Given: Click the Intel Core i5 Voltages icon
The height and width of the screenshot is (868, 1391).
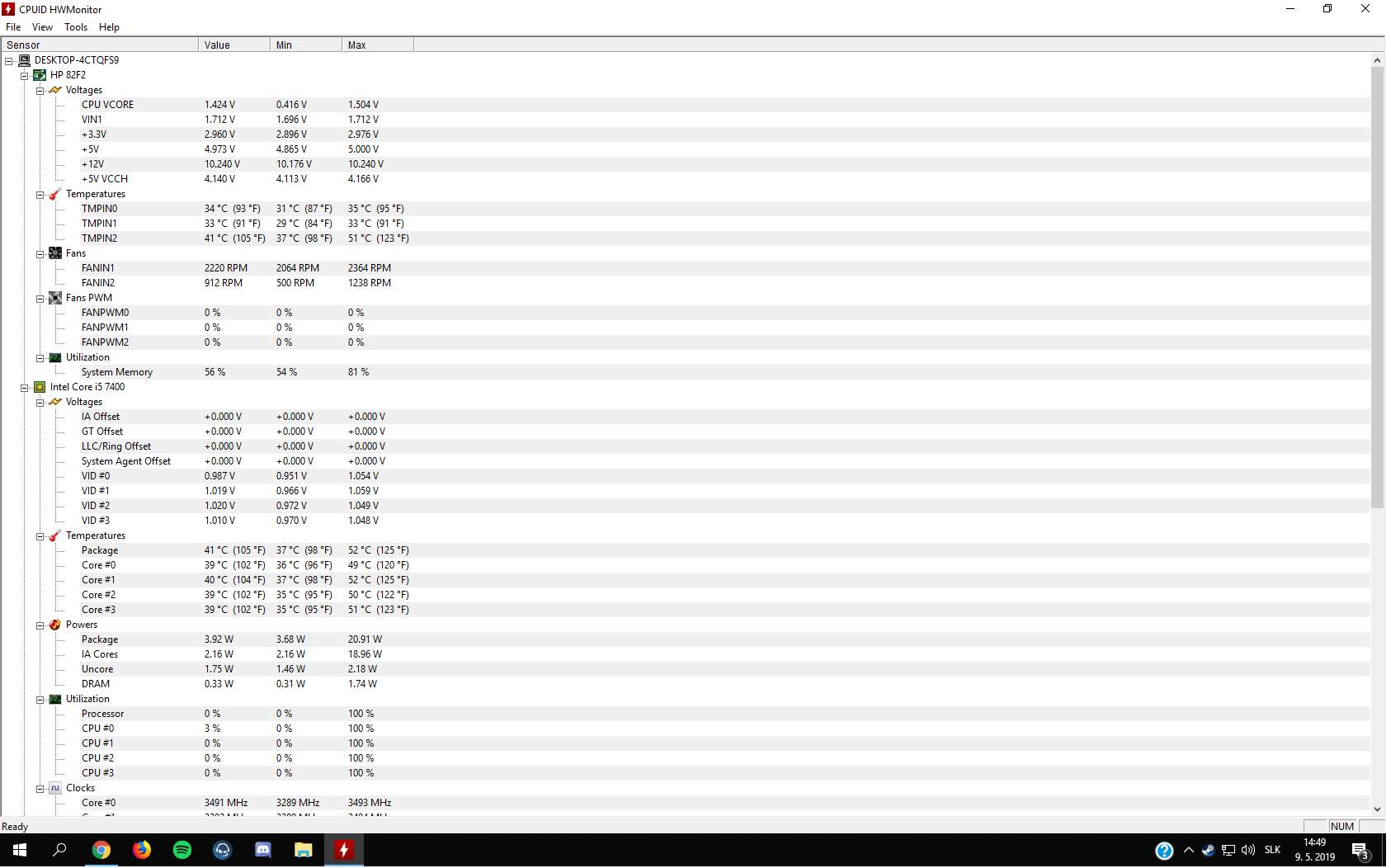Looking at the screenshot, I should pos(55,402).
